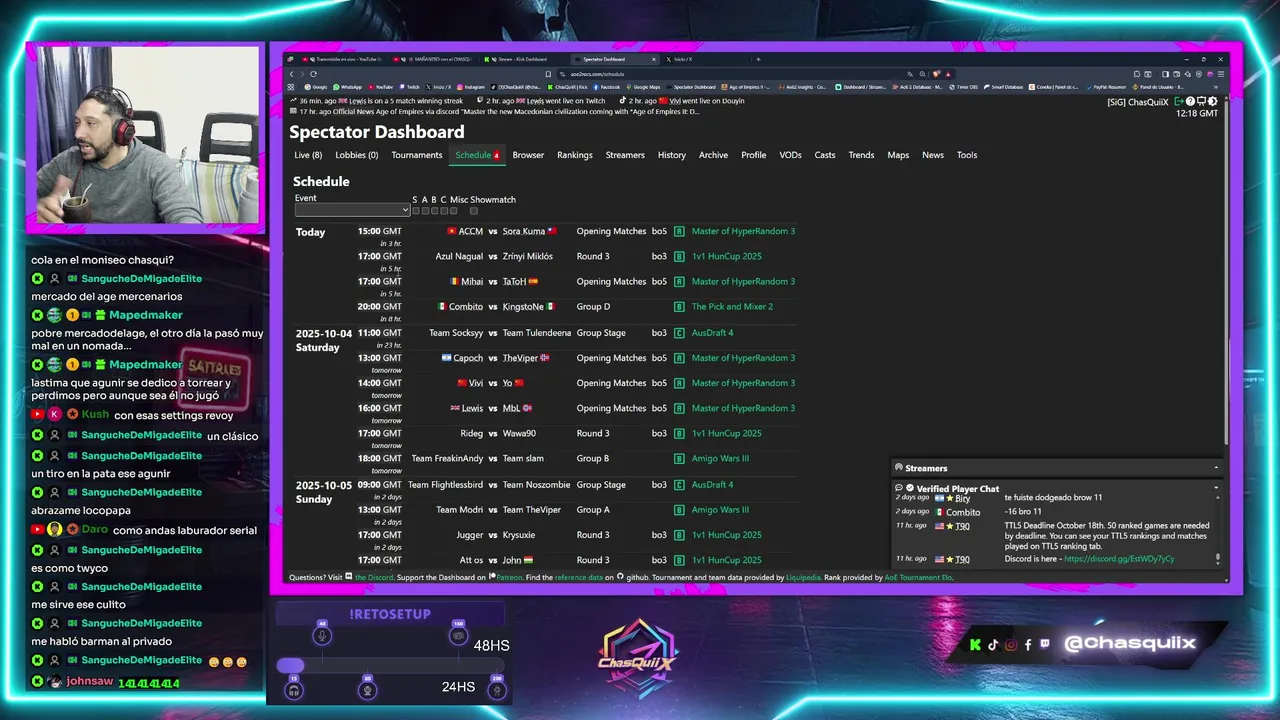Tick the B tier filter checkbox
The image size is (1280, 720).
pyautogui.click(x=434, y=211)
